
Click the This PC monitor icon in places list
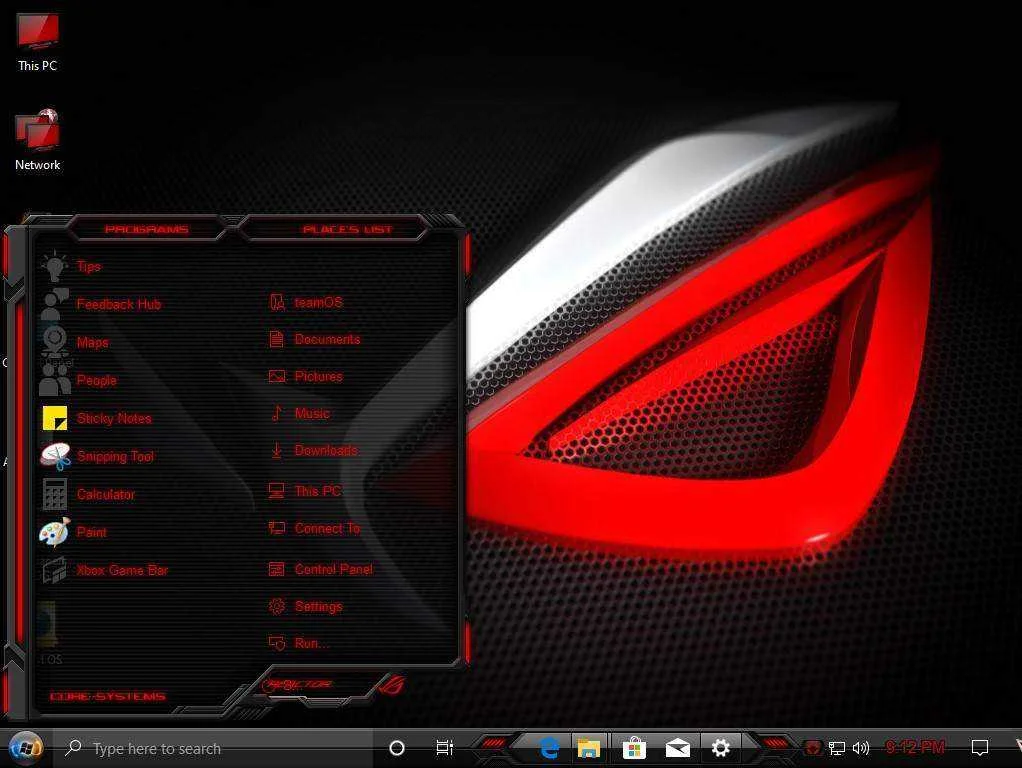pyautogui.click(x=277, y=490)
